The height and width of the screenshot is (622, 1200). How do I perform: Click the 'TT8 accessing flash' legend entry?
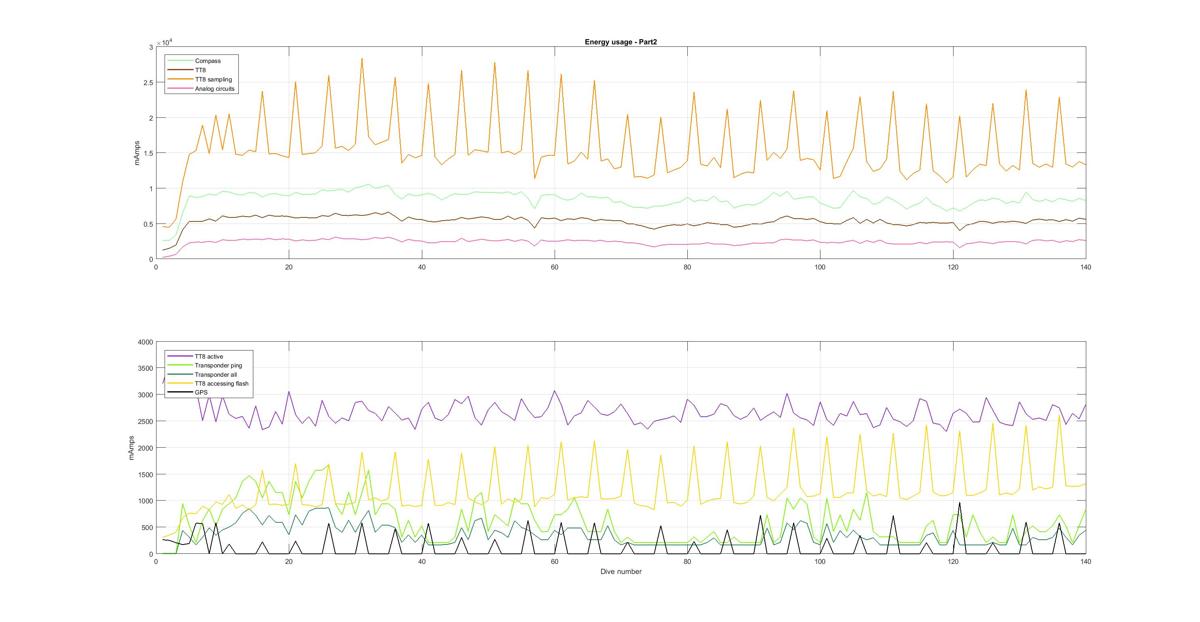[x=222, y=384]
